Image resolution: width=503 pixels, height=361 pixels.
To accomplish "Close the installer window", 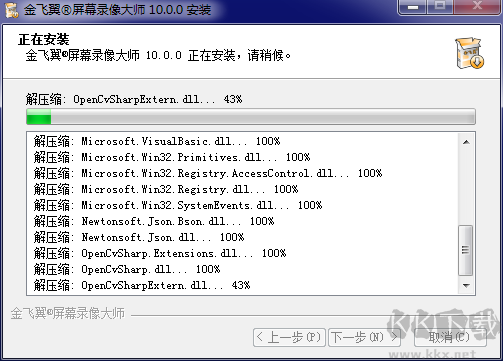I will (477, 7).
